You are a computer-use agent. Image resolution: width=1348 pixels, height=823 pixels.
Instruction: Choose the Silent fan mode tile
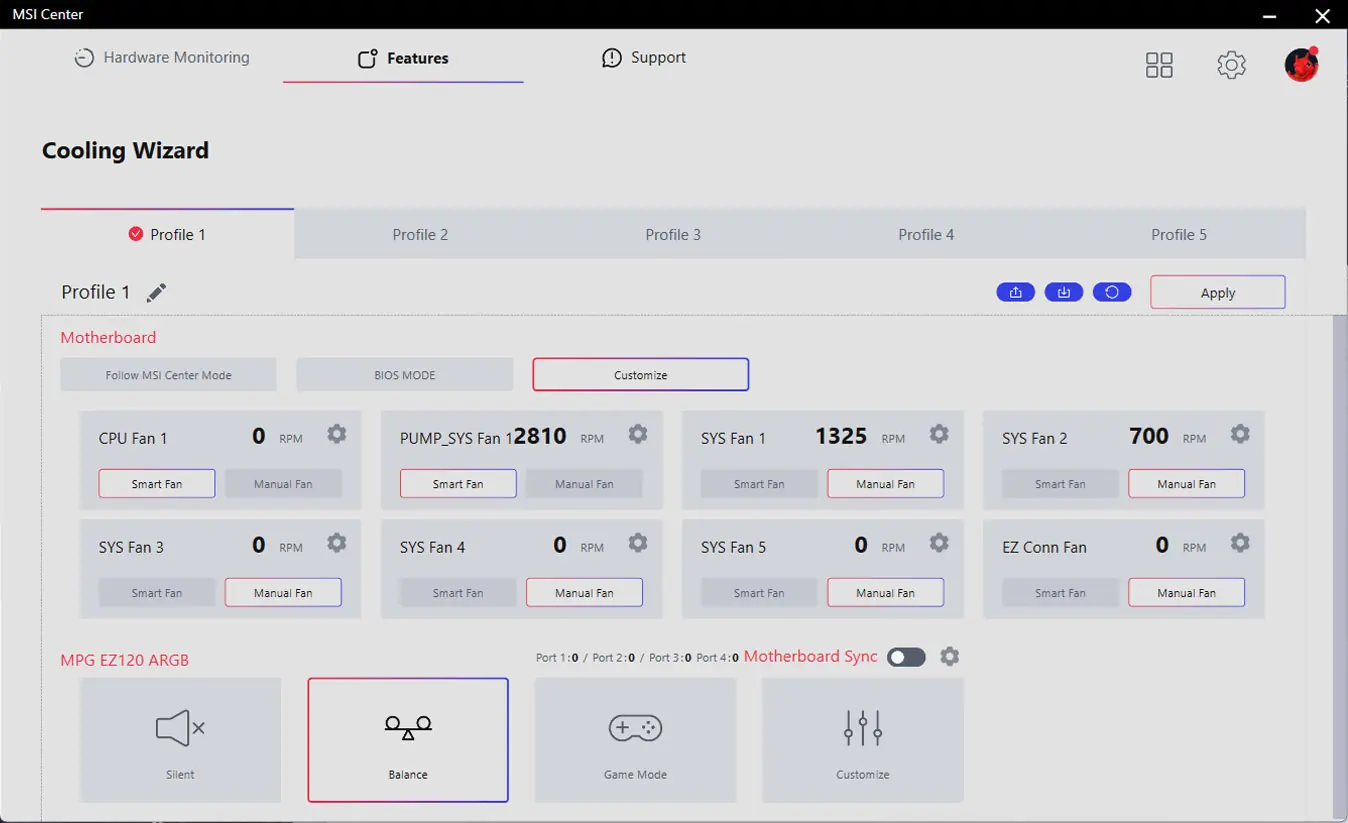click(180, 740)
